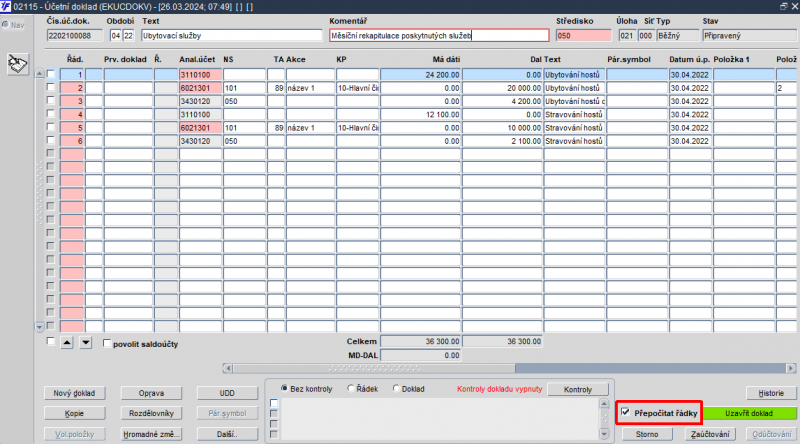Click the green Uzavřít doklad button
This screenshot has width=800, height=444.
[749, 413]
